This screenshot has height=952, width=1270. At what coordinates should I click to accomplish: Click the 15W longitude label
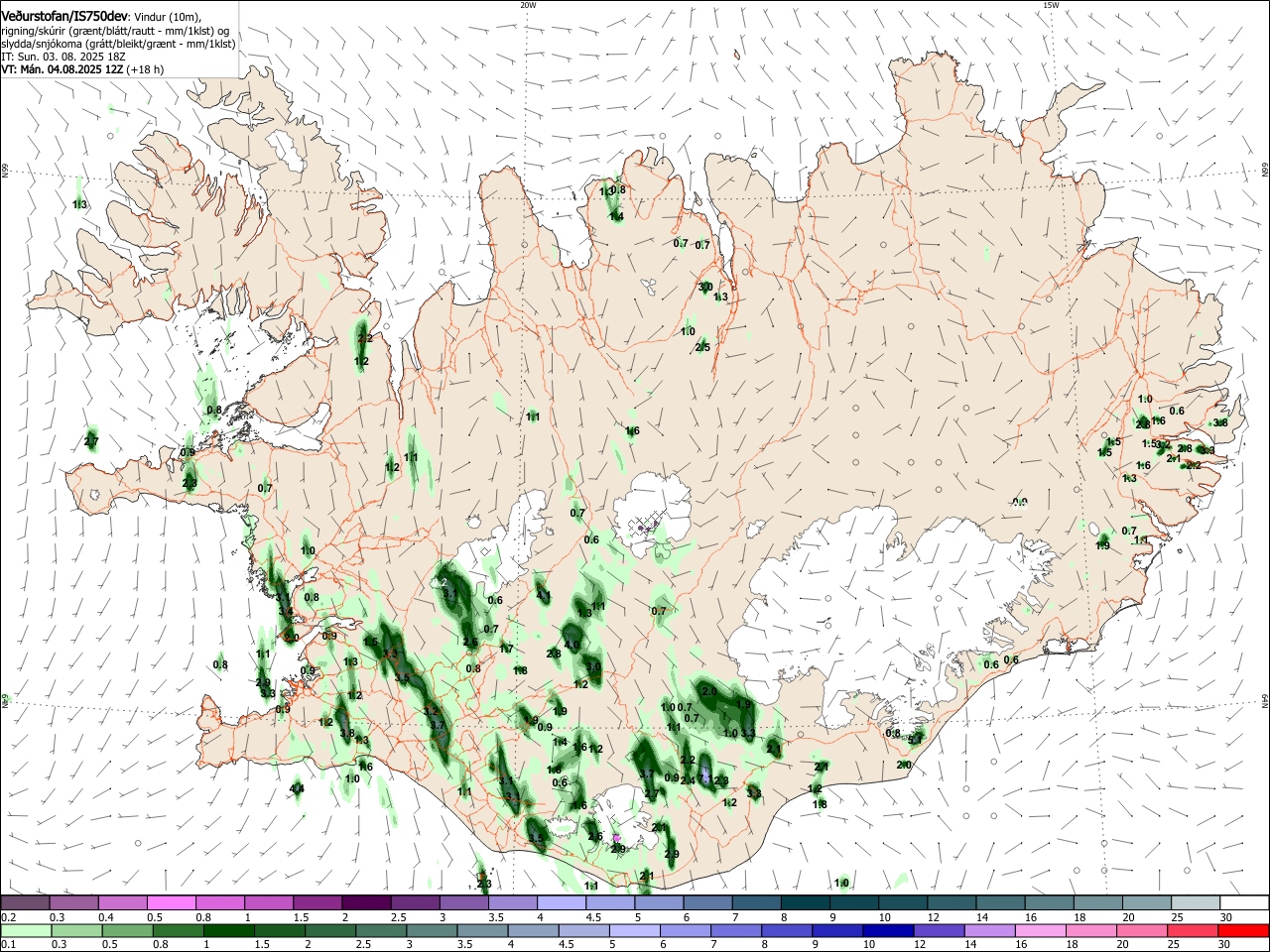[1051, 5]
